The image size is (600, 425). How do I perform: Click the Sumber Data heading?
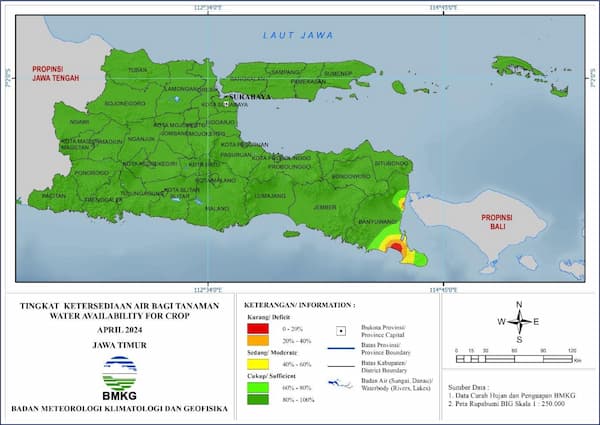pos(469,388)
